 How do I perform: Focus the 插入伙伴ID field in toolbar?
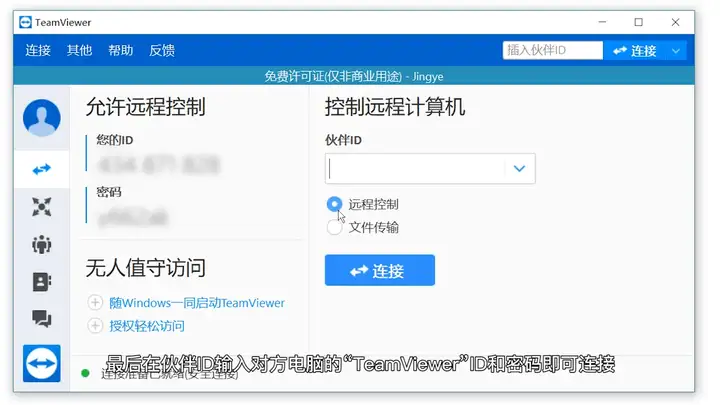click(x=553, y=51)
